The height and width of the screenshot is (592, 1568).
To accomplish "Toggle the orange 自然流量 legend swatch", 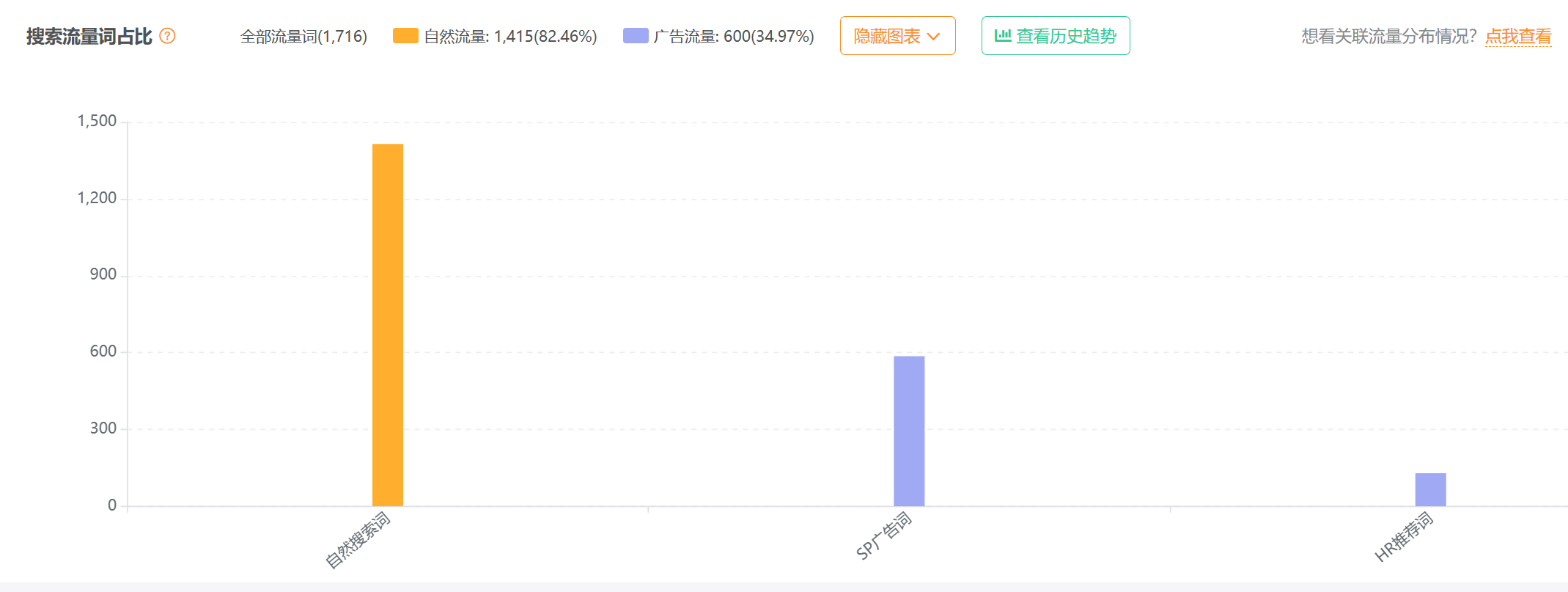I will [405, 36].
